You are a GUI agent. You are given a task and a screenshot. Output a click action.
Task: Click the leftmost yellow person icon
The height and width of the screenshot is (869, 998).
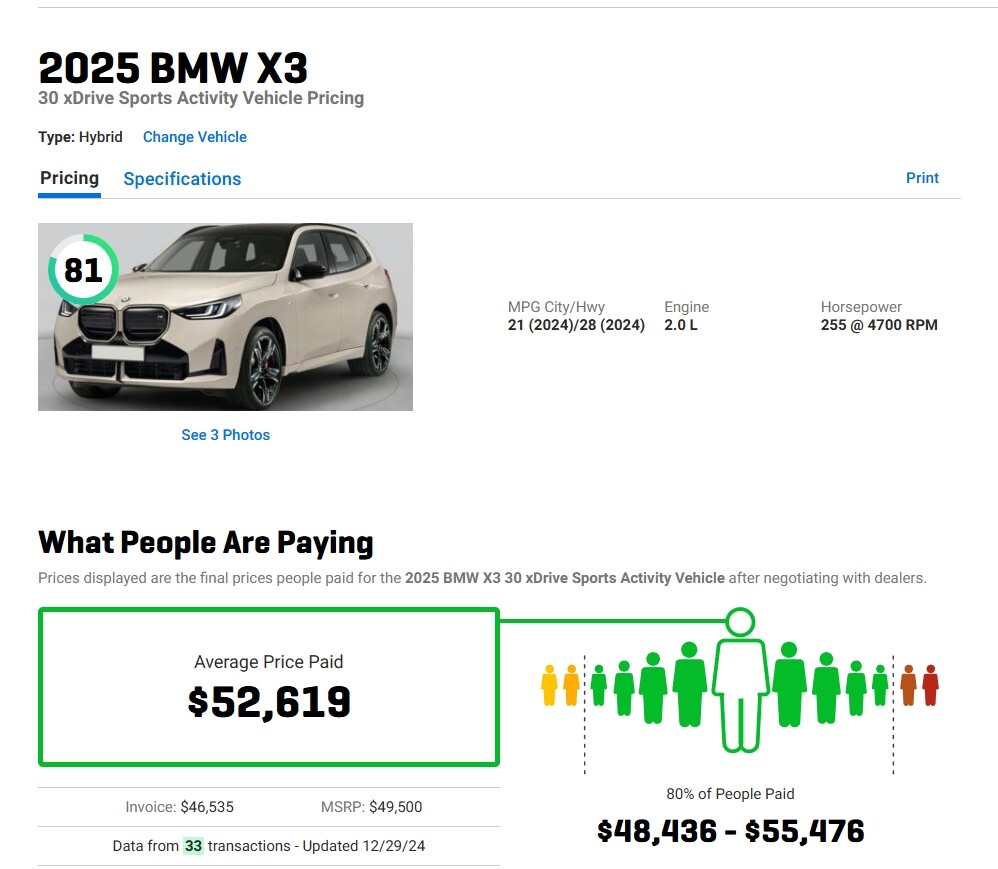(548, 685)
